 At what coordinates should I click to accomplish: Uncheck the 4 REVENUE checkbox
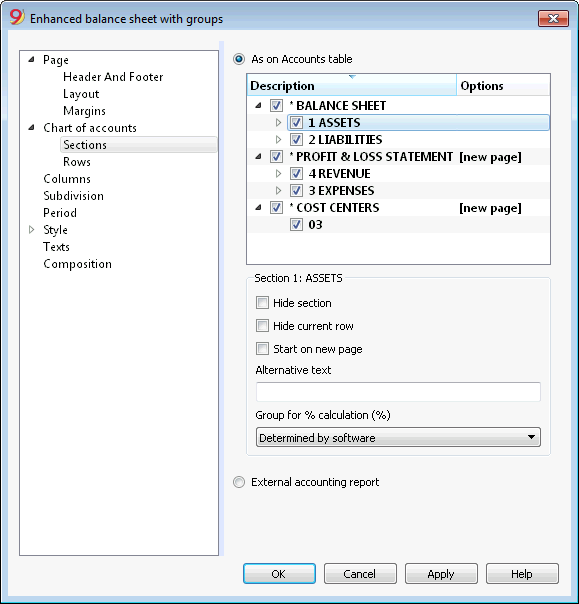(x=296, y=174)
